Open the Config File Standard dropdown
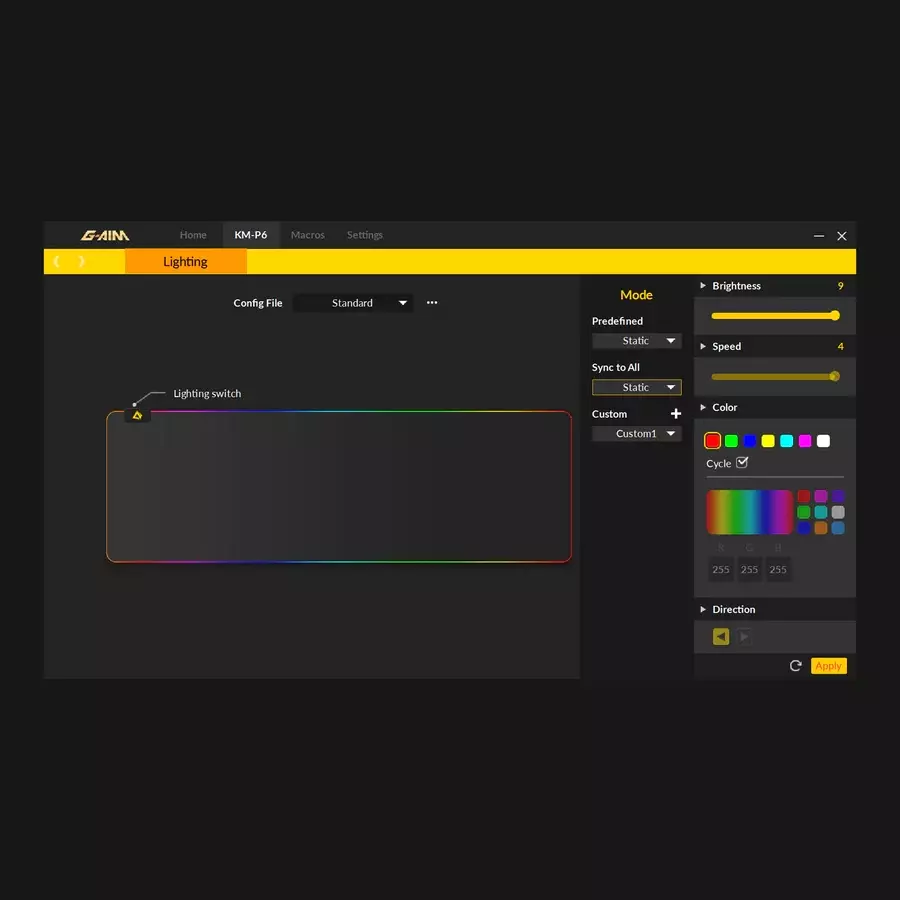 (x=353, y=303)
